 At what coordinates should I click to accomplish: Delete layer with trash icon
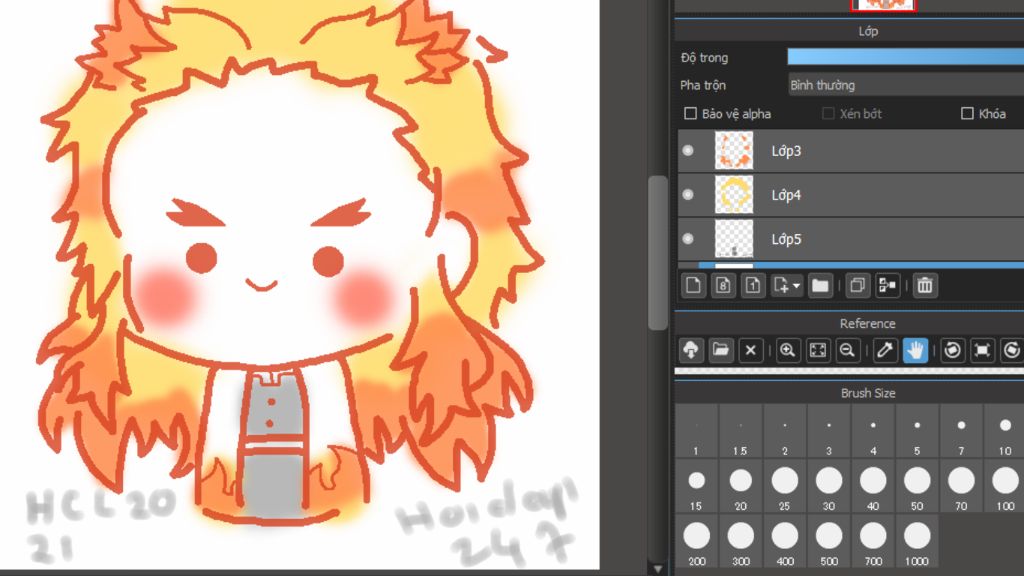pyautogui.click(x=925, y=285)
